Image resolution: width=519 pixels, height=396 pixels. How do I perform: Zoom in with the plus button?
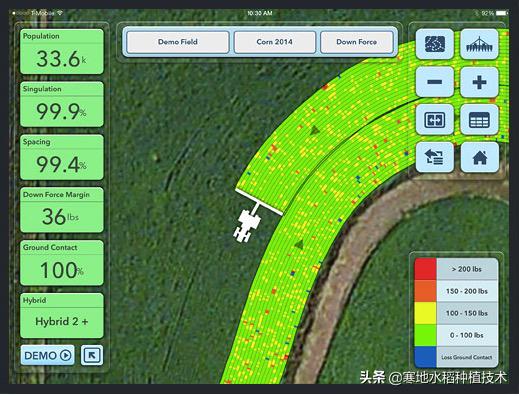pos(479,82)
